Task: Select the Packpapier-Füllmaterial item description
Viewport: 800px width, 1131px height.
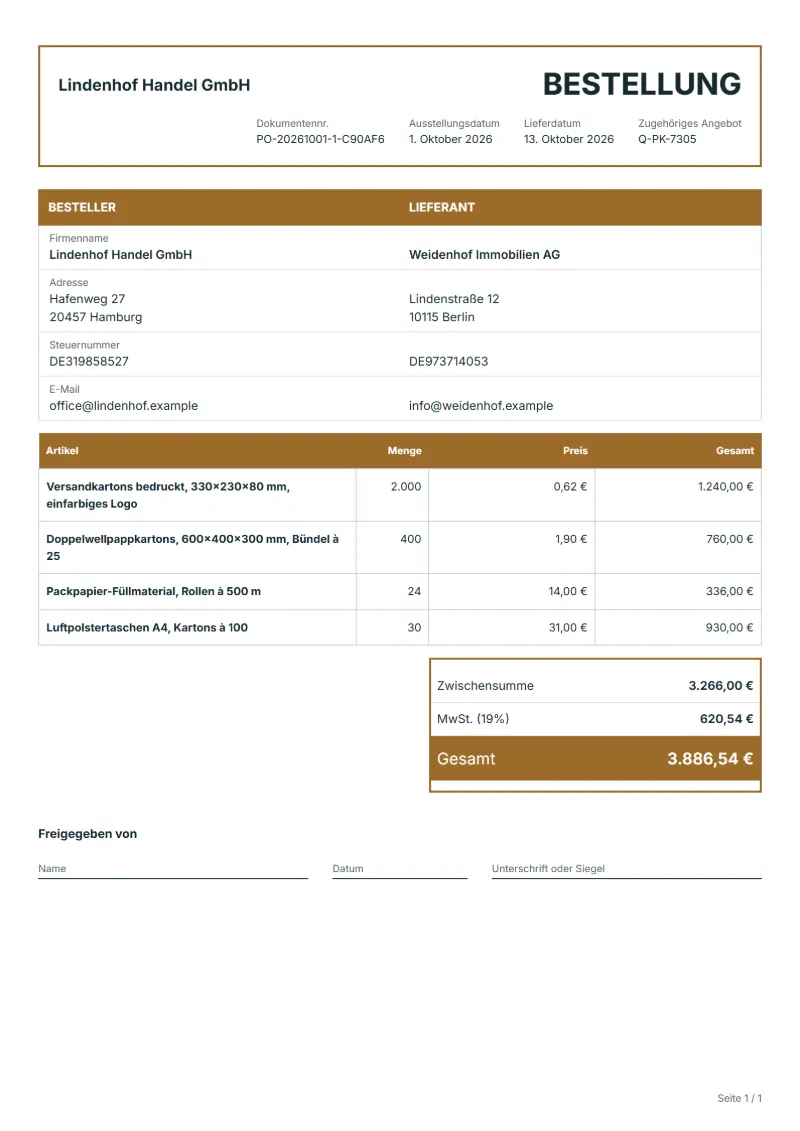Action: tap(154, 591)
